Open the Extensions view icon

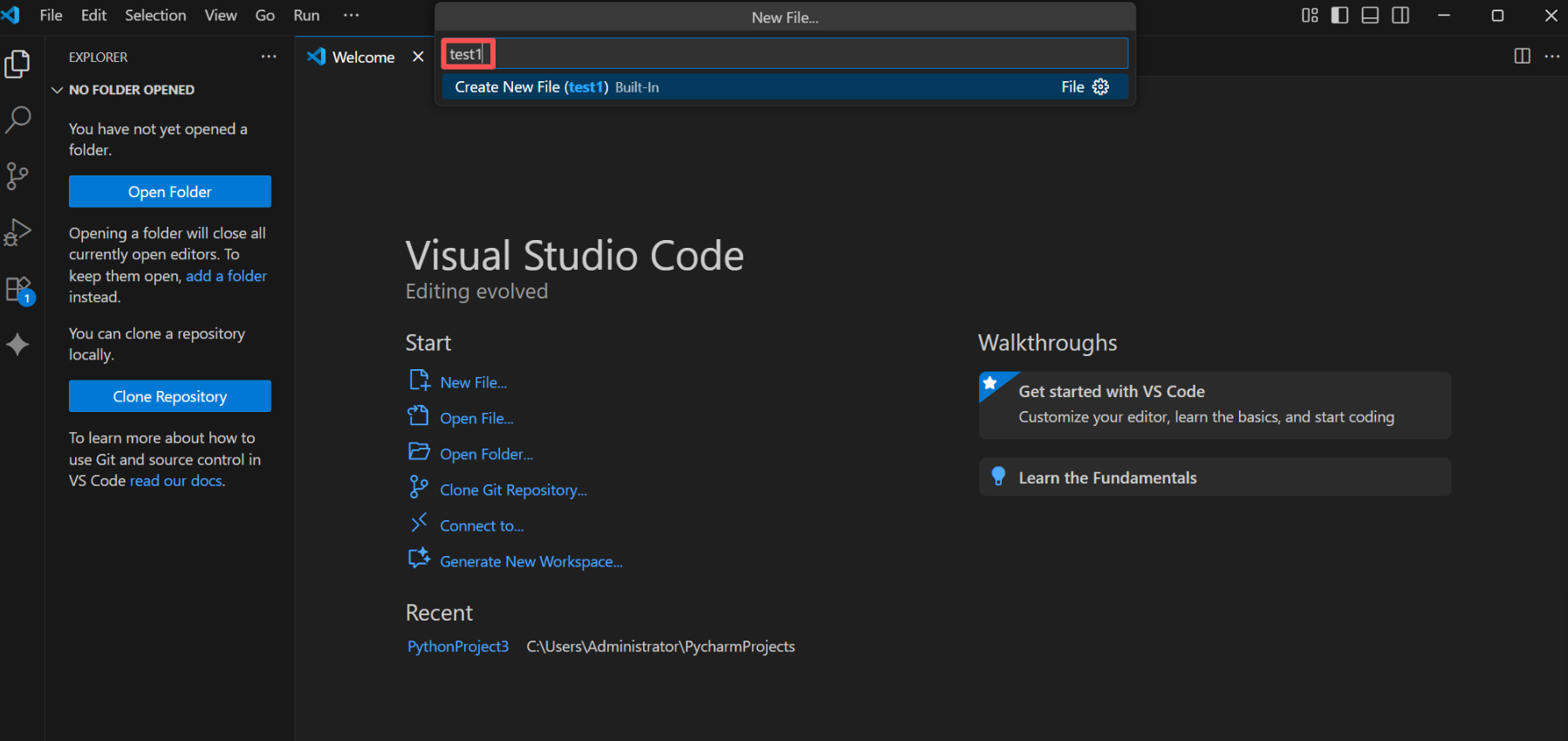17,290
